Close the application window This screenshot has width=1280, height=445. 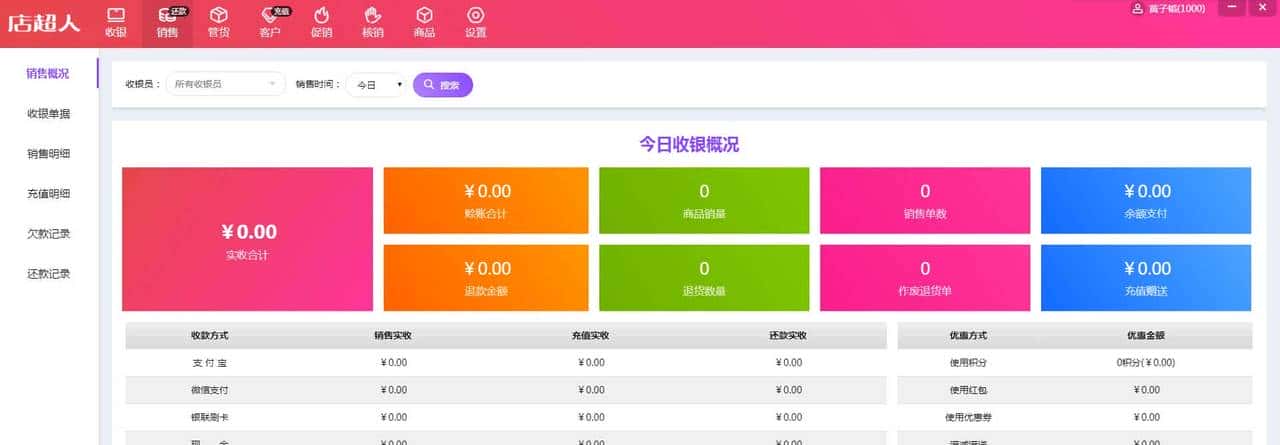[x=1263, y=8]
